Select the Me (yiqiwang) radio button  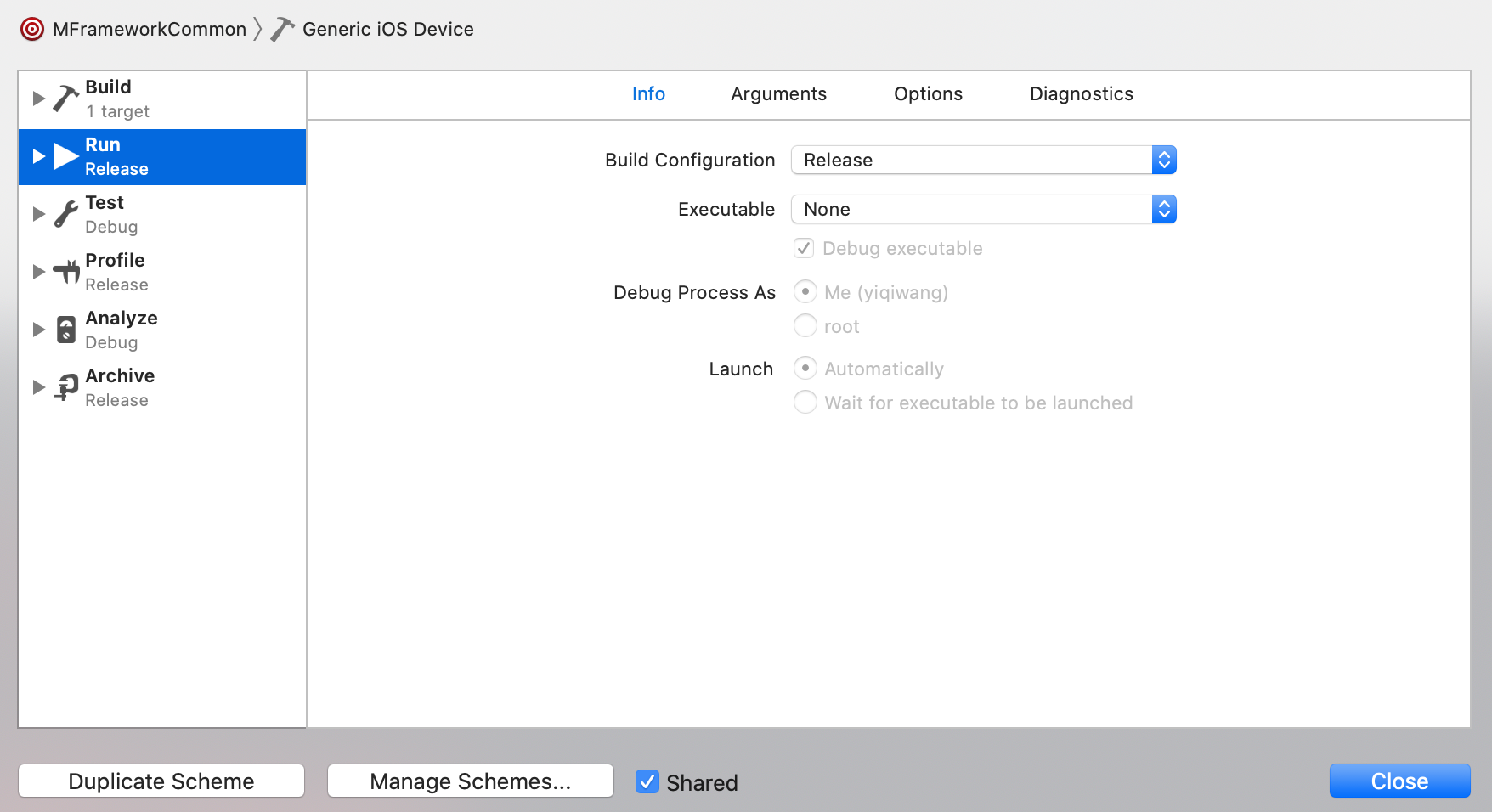point(805,291)
